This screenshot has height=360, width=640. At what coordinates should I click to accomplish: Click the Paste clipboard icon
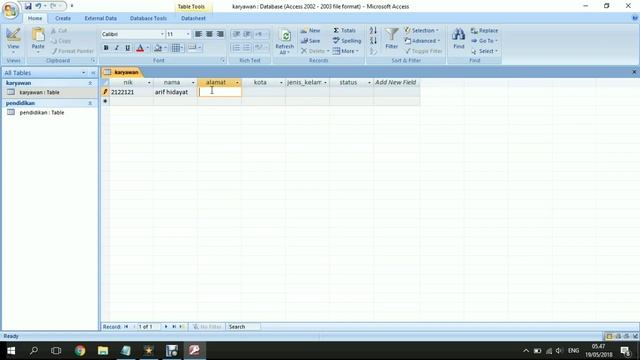pos(38,40)
